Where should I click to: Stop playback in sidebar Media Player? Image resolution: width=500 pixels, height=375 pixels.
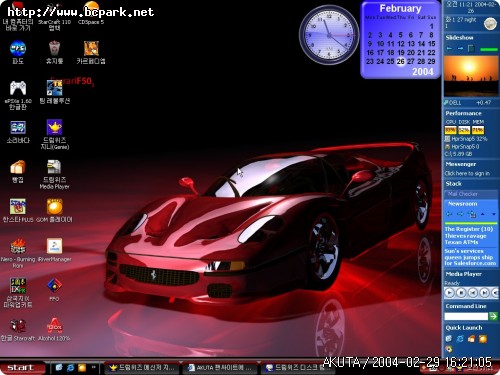click(x=461, y=293)
